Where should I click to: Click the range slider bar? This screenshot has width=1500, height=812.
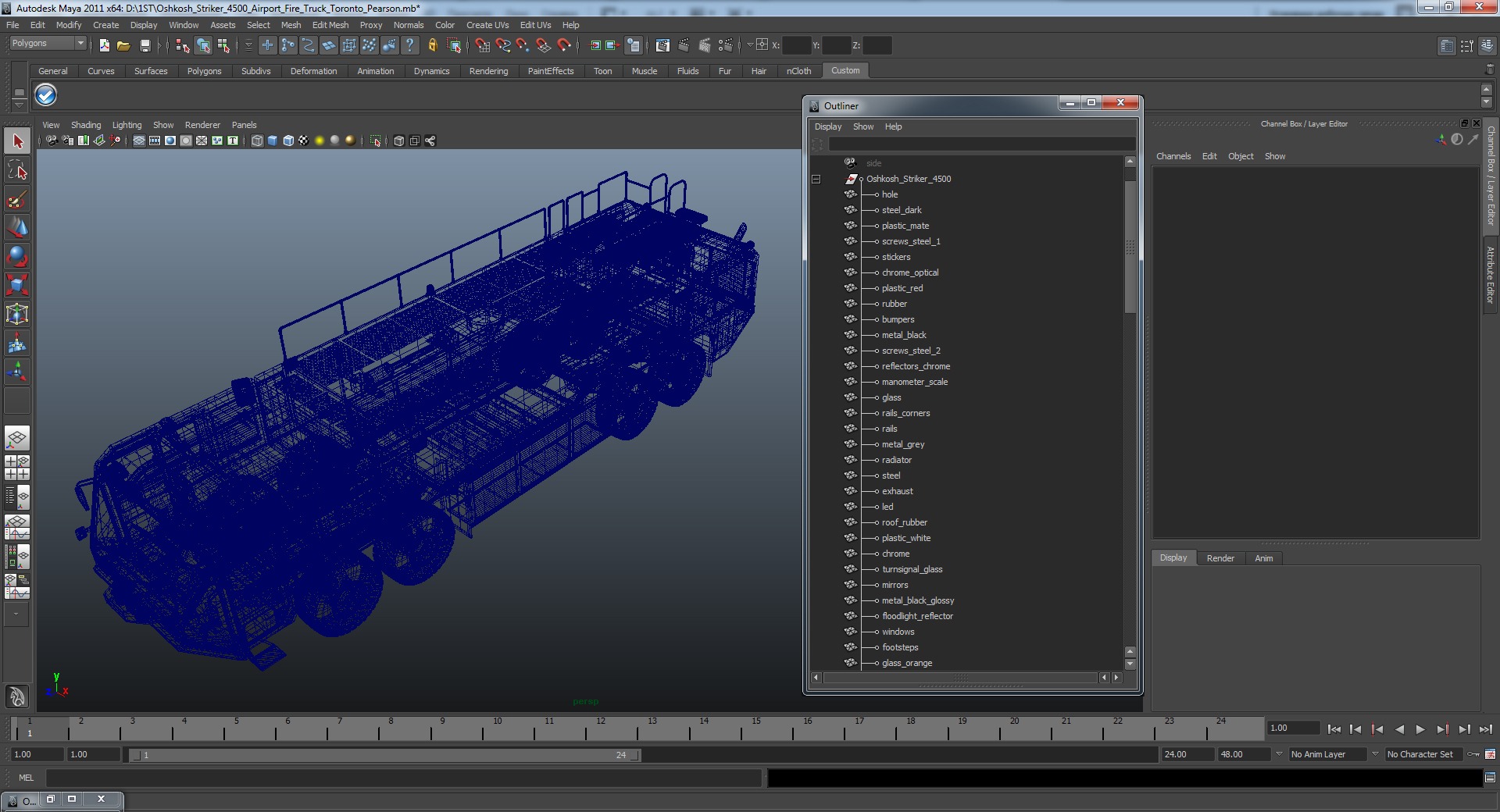(x=385, y=755)
